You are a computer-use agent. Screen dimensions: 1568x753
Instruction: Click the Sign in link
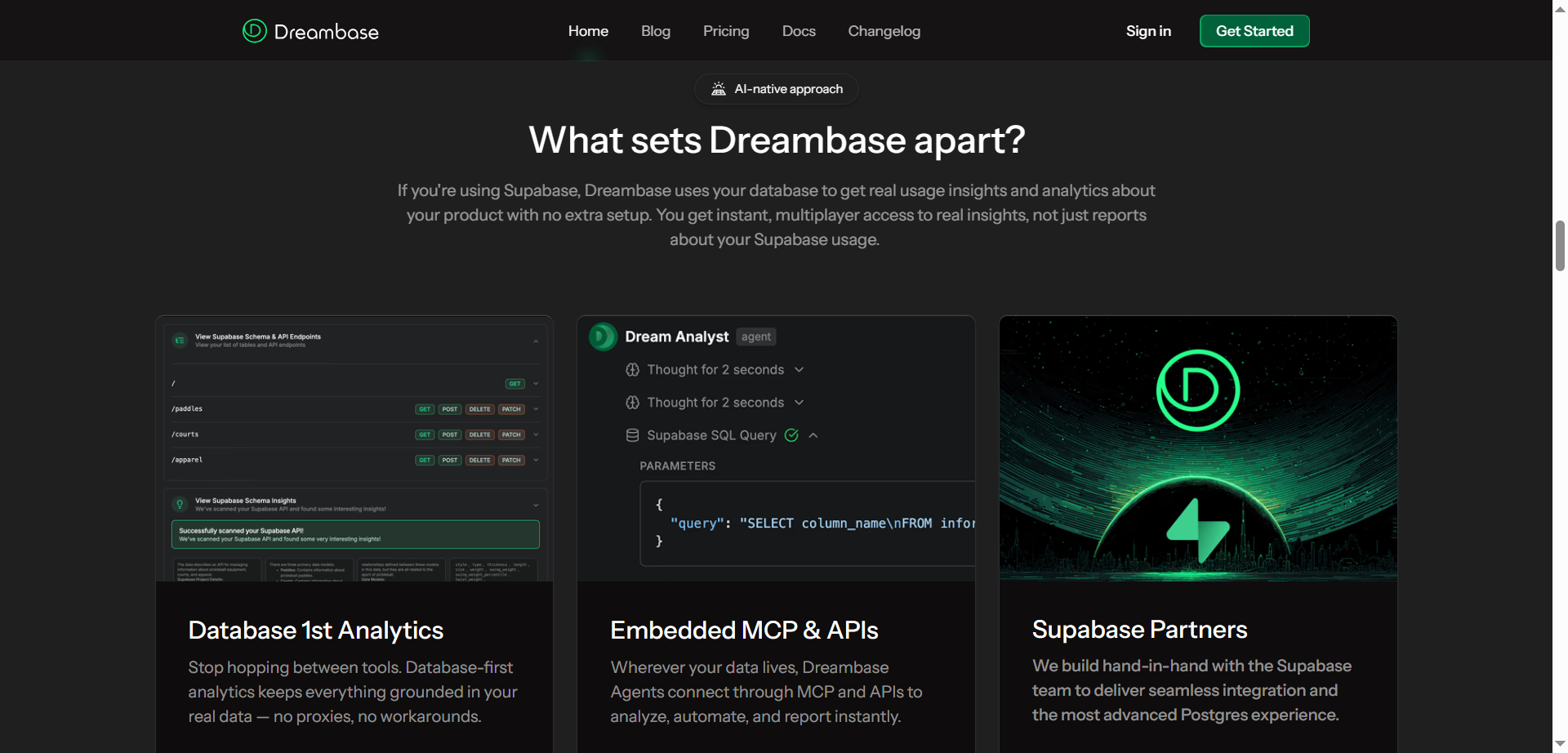click(1148, 30)
